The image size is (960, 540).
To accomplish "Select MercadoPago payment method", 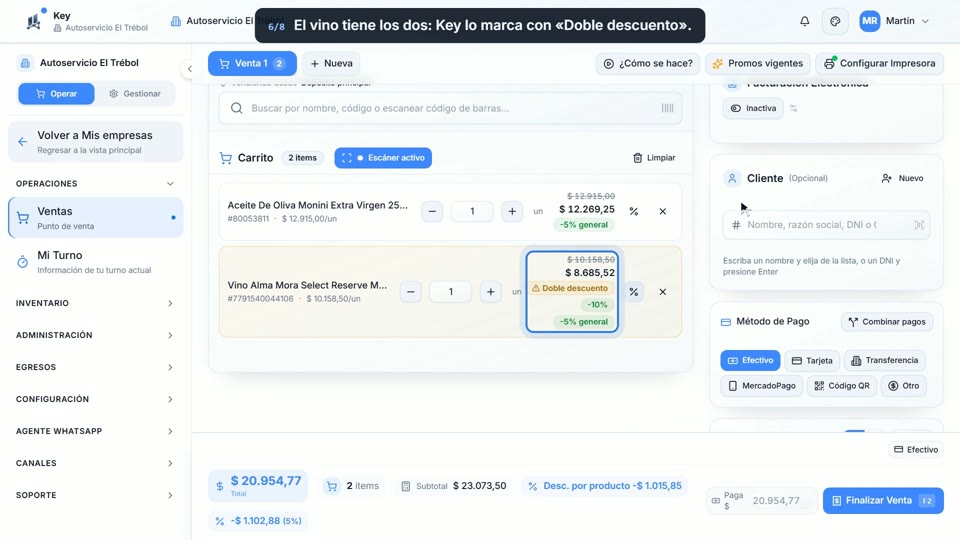I will click(x=762, y=386).
